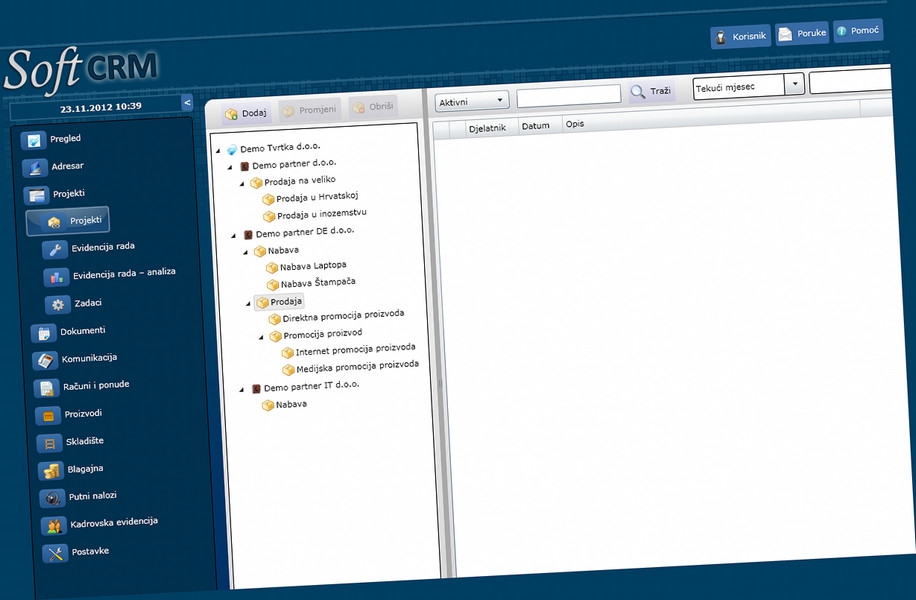Click the Soft CRM logo
The image size is (916, 600).
81,70
